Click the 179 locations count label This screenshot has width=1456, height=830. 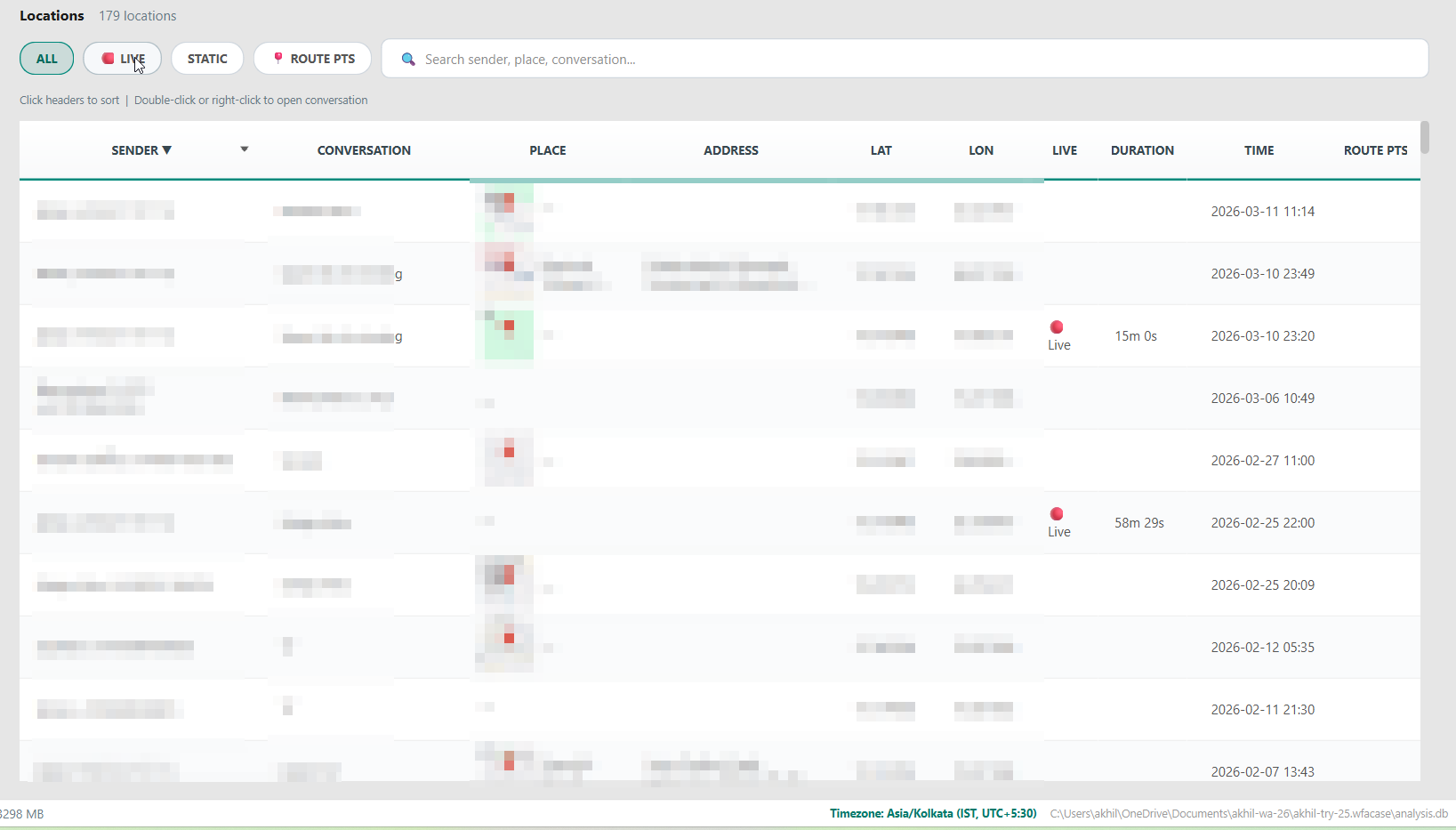(x=137, y=16)
